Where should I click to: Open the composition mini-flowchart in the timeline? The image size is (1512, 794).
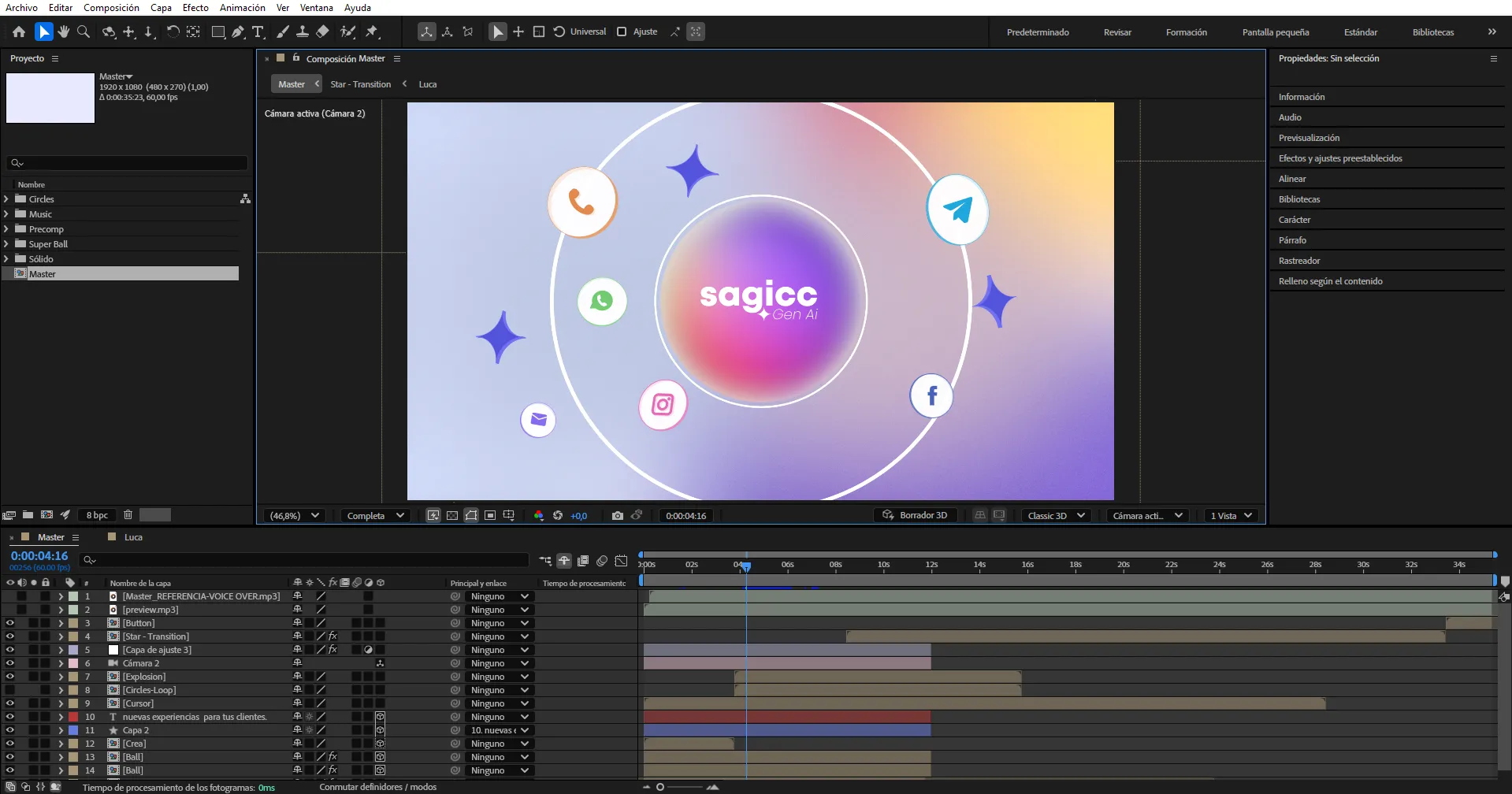[545, 561]
